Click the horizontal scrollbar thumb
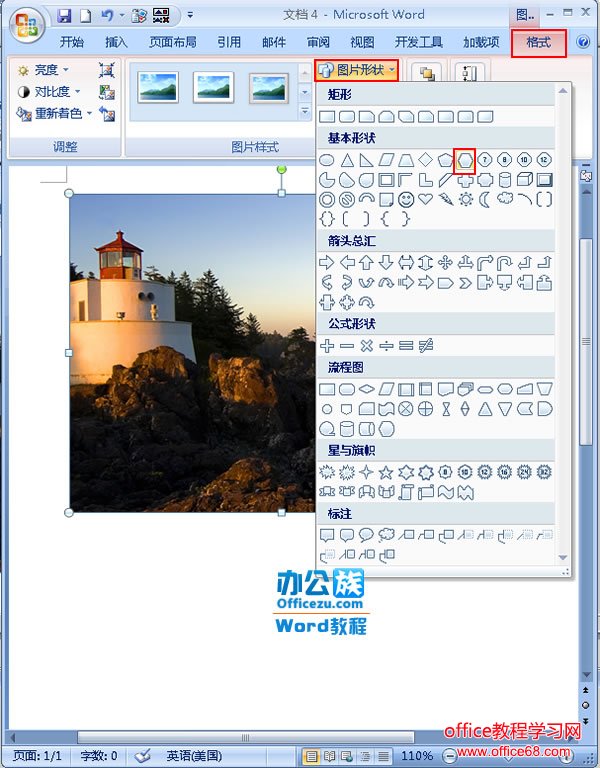600x768 pixels. (246, 737)
